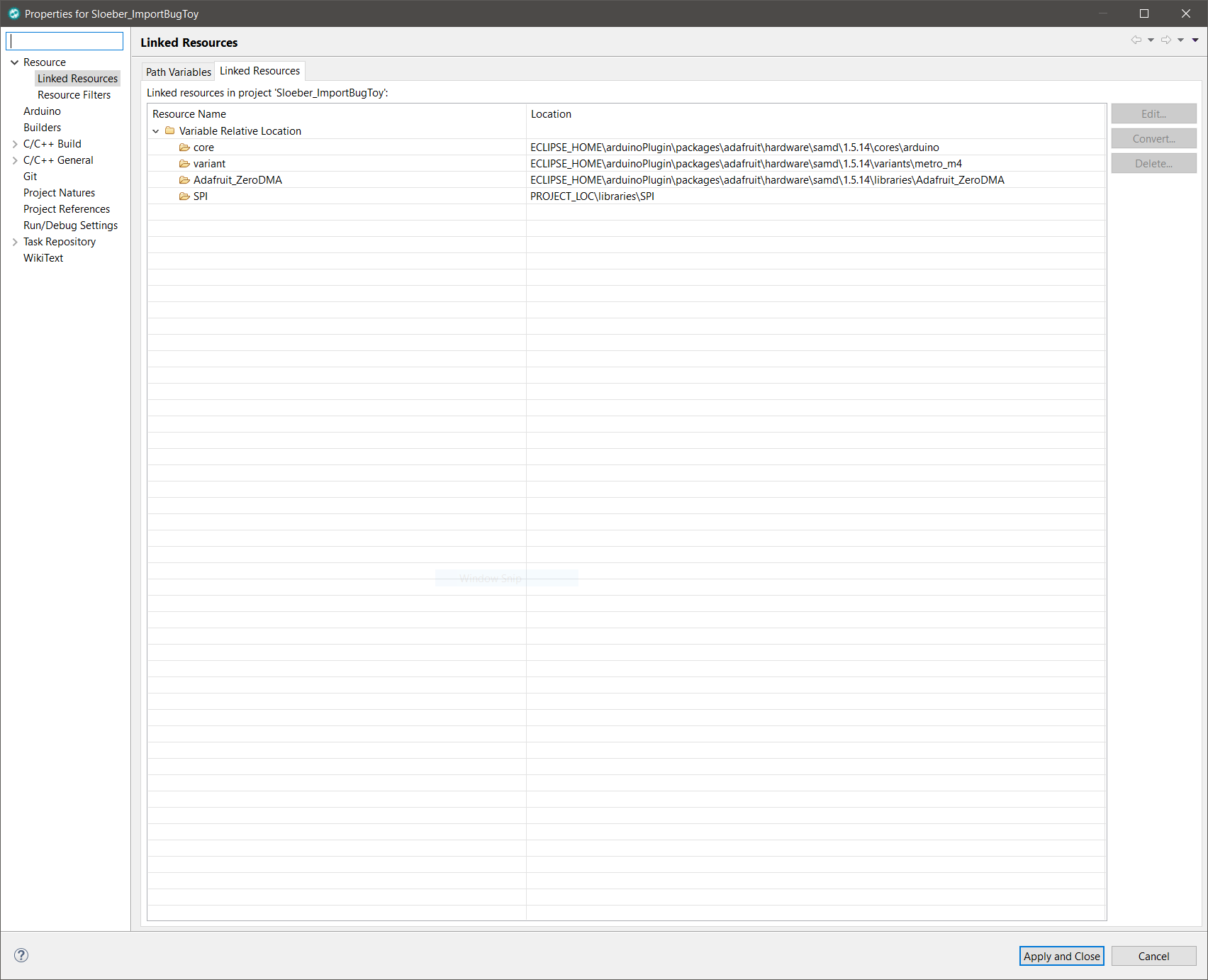Expand the Task Repository tree node
The height and width of the screenshot is (980, 1208).
(14, 241)
